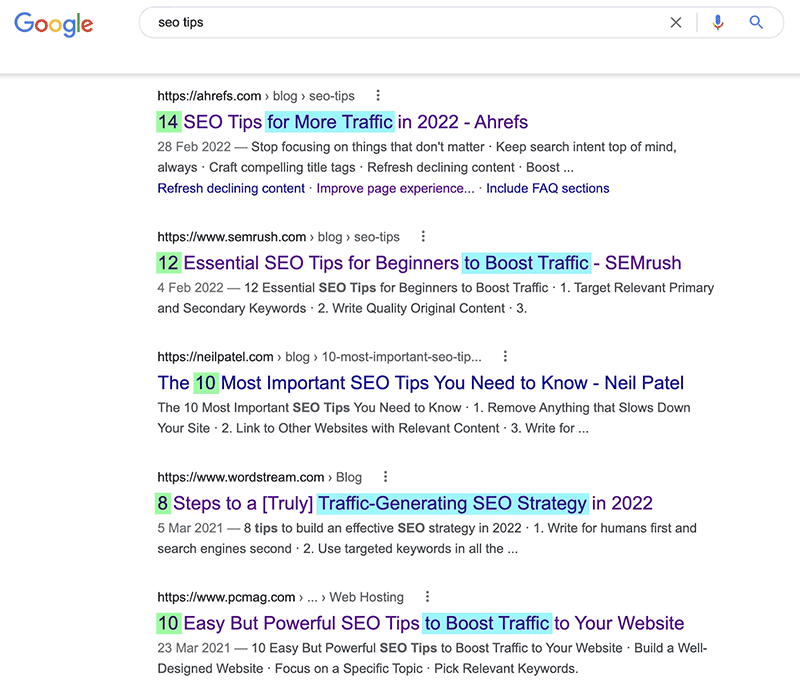
Task: Click the Google logo
Action: (54, 23)
